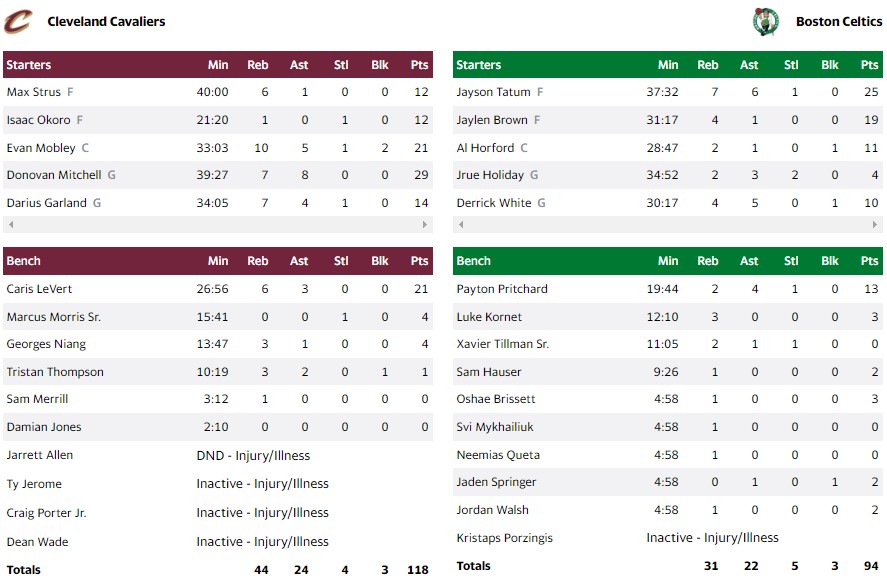Open Jayson Tatum player link
Screen dimensions: 887x579
pyautogui.click(x=493, y=92)
